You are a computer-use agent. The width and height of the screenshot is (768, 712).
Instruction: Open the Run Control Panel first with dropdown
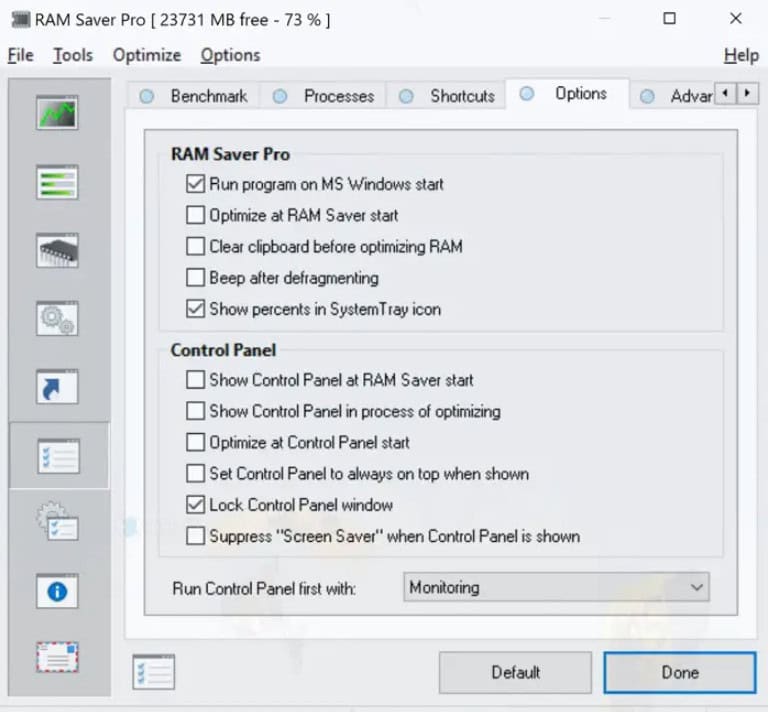tap(556, 587)
